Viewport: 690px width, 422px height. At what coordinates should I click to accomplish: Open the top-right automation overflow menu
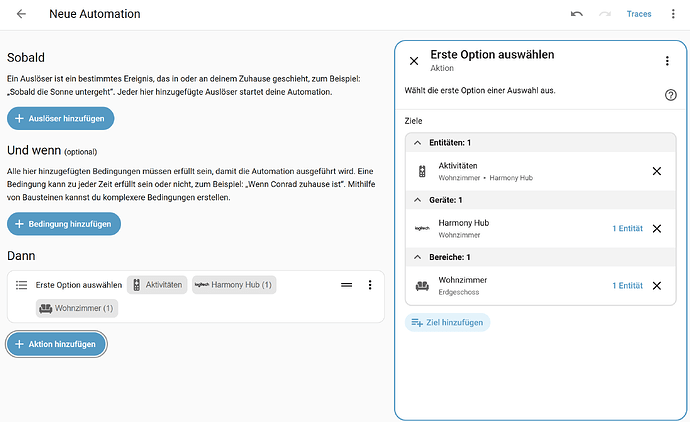tap(673, 14)
